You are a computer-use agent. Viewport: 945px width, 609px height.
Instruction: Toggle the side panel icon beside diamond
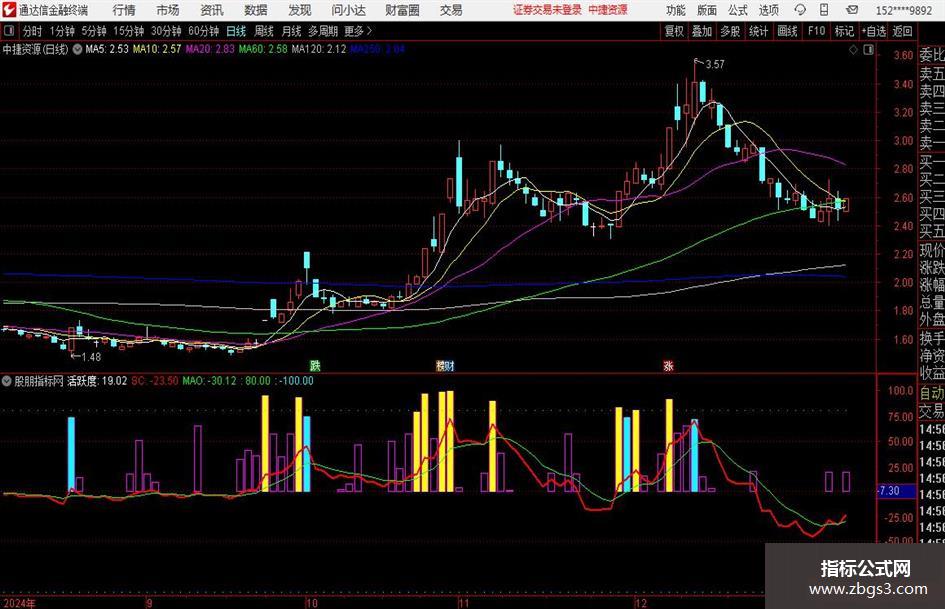coord(868,50)
